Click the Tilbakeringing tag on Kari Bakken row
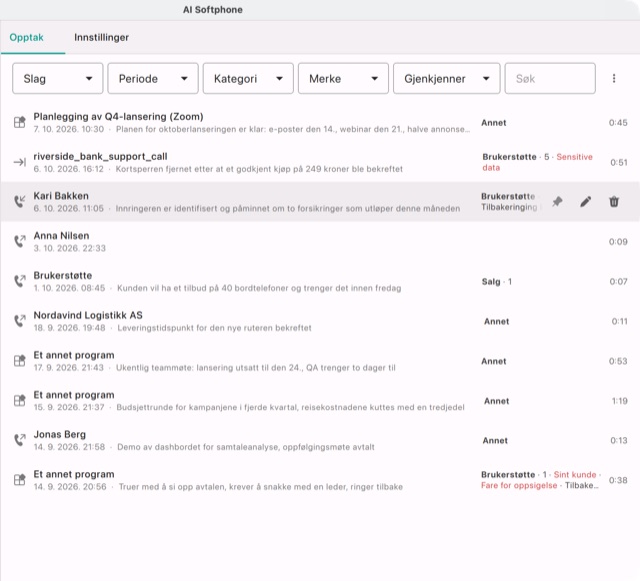The image size is (640, 581). click(509, 207)
